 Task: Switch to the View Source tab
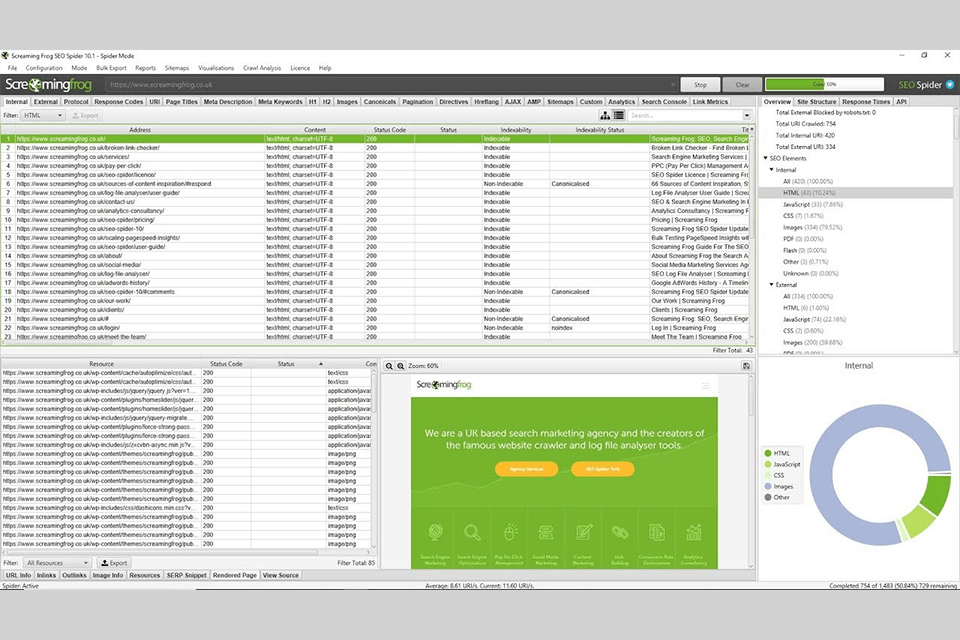pyautogui.click(x=280, y=575)
